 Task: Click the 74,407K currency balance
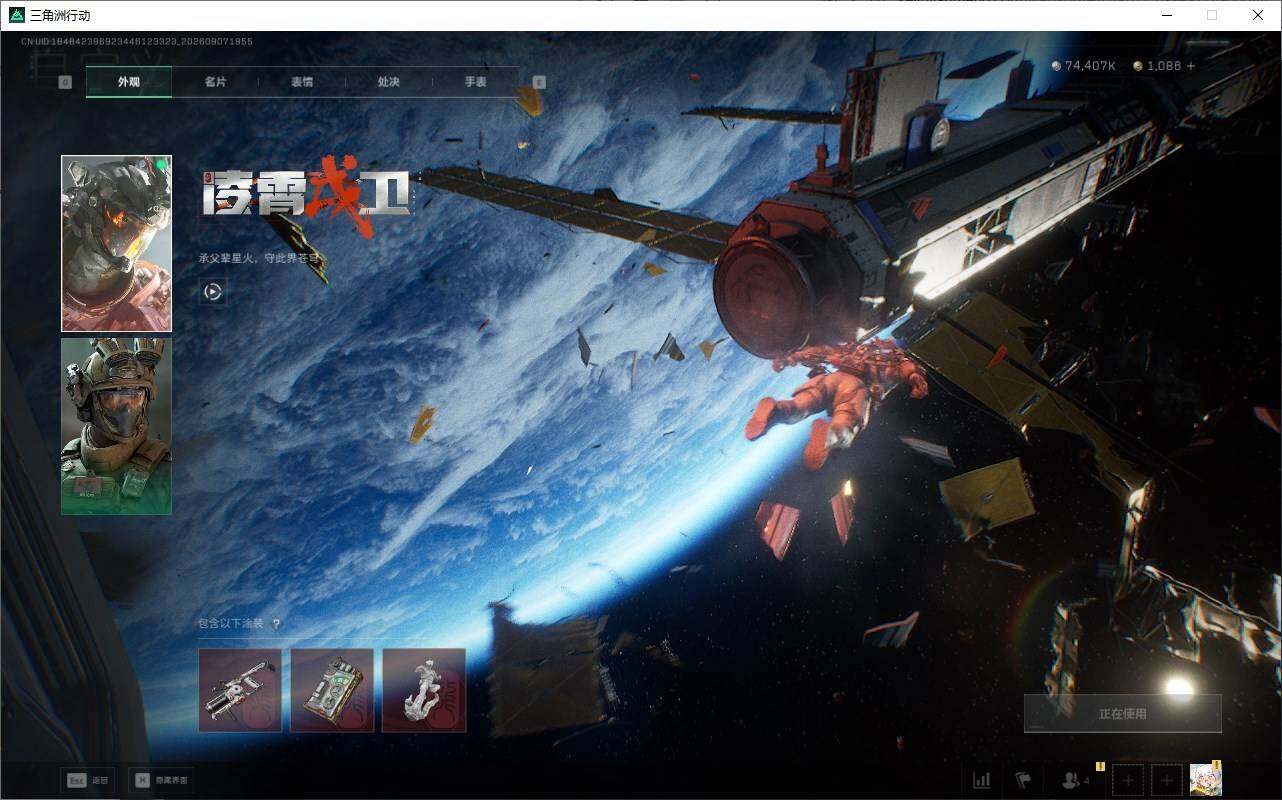(x=1084, y=66)
